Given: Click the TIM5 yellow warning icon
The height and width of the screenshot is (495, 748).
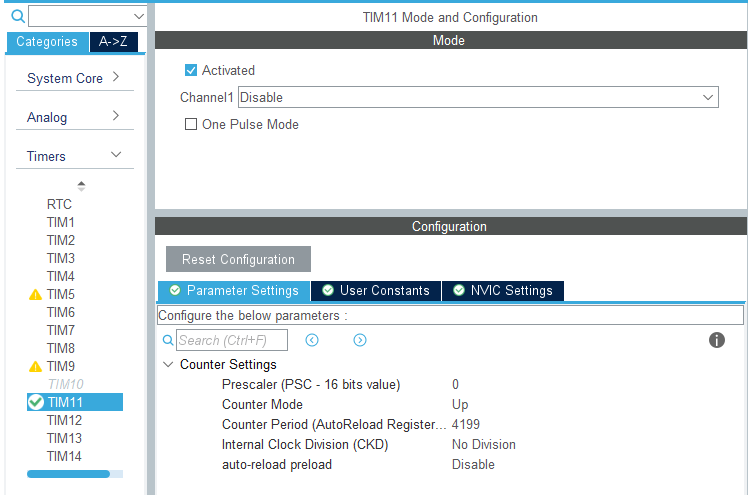Looking at the screenshot, I should point(36,295).
